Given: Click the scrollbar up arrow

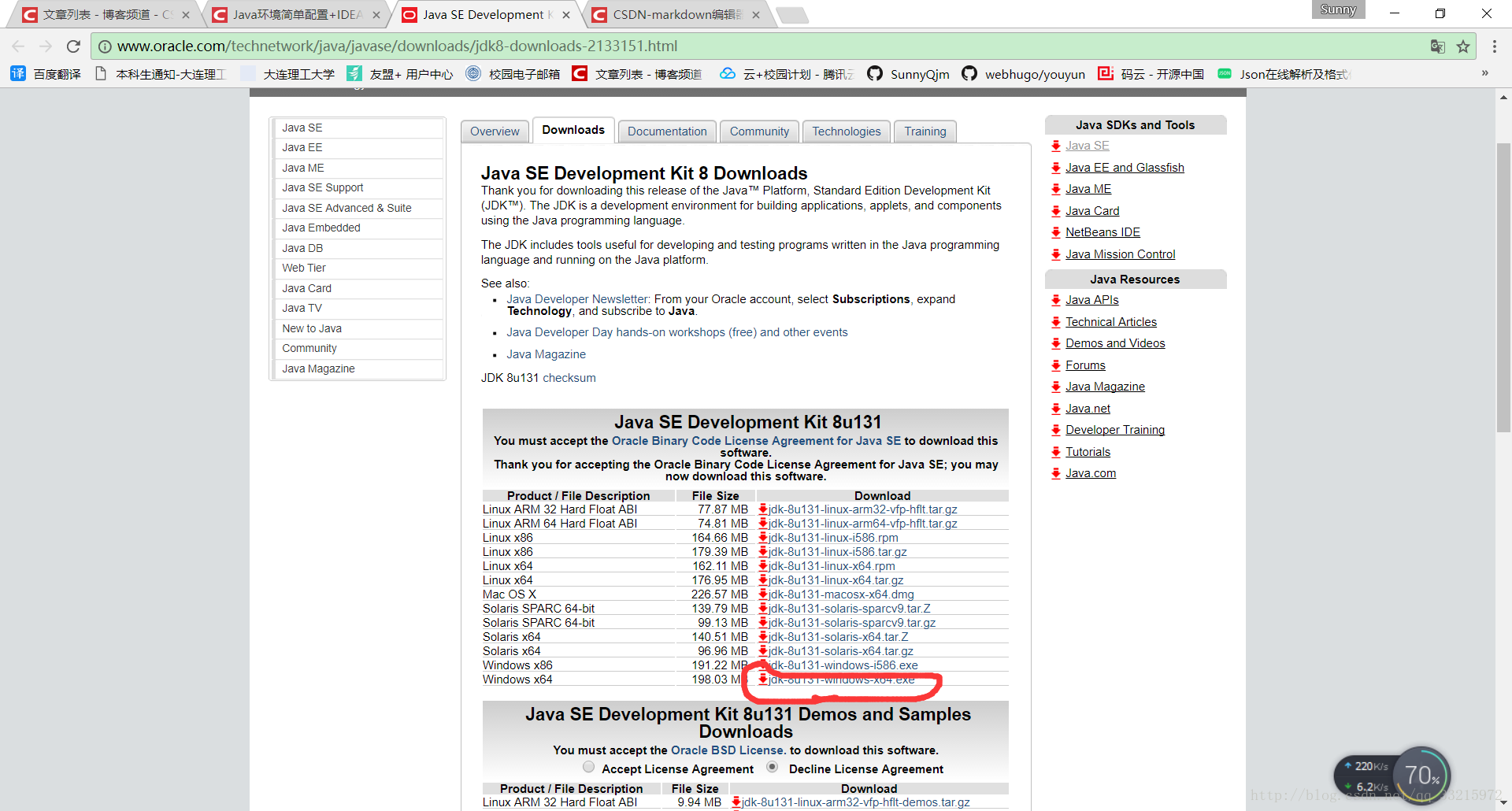Looking at the screenshot, I should 1503,98.
